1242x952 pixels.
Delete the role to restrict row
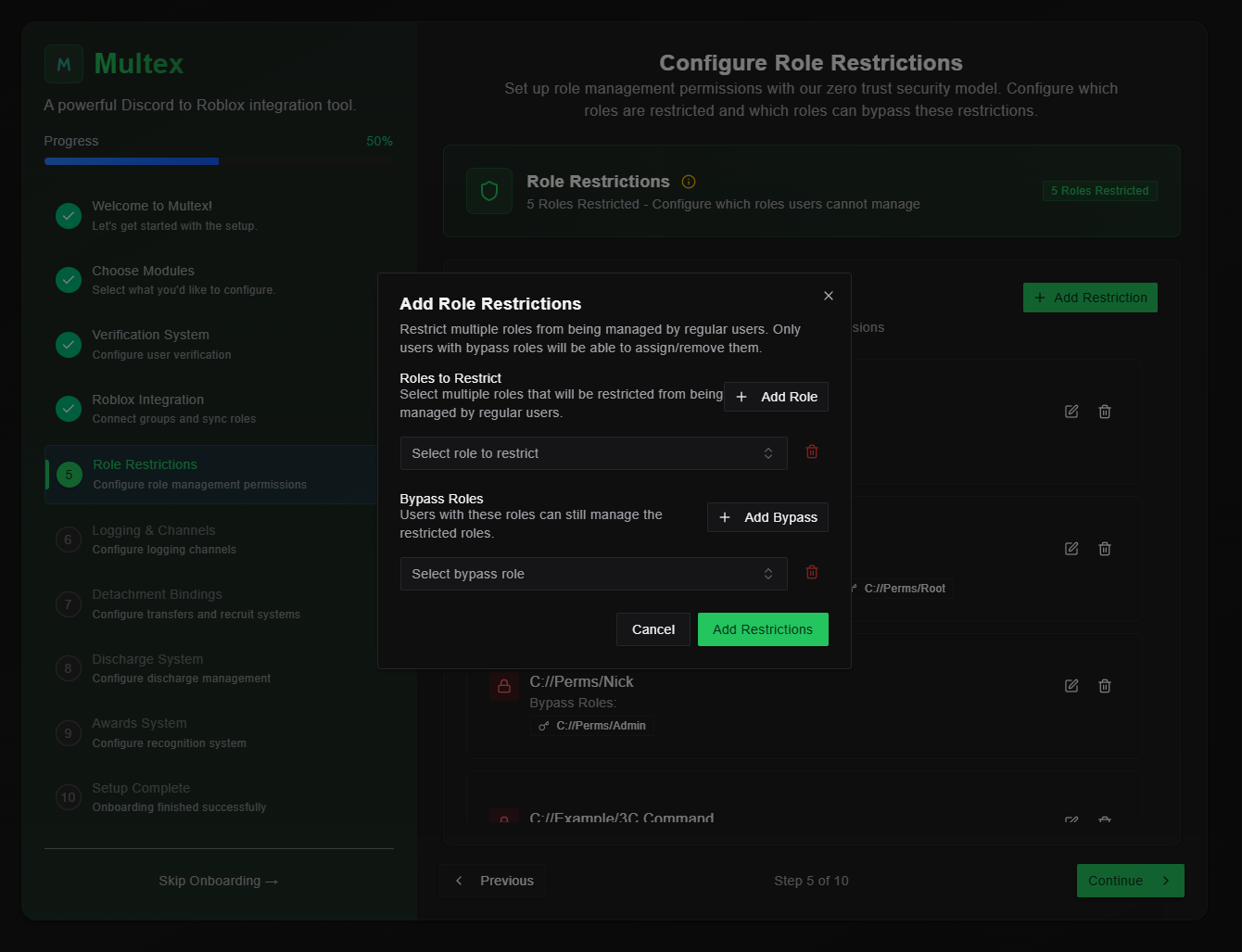pyautogui.click(x=812, y=451)
